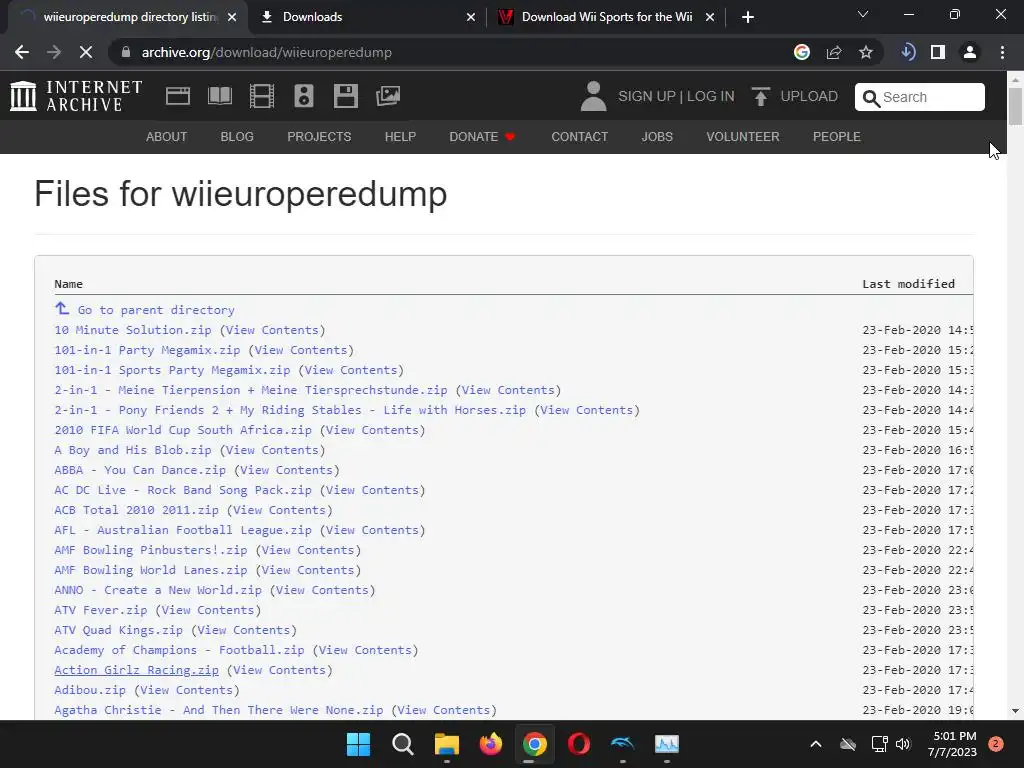Screen dimensions: 1024x768
Task: Click the user avatar icon
Action: (593, 96)
